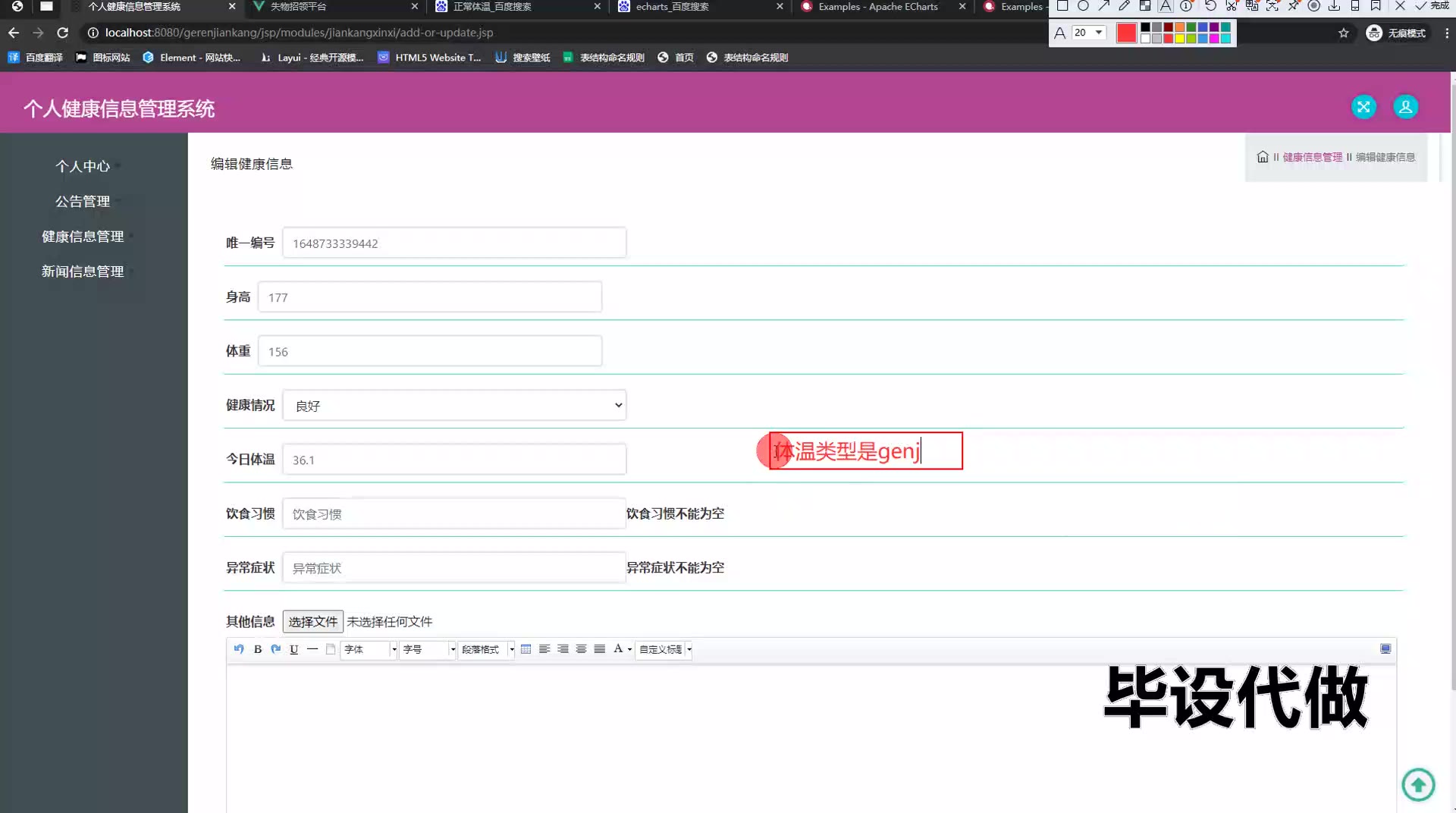Click the OCR text recognition tool
Viewport: 1456px width, 813px height.
pos(1272,6)
